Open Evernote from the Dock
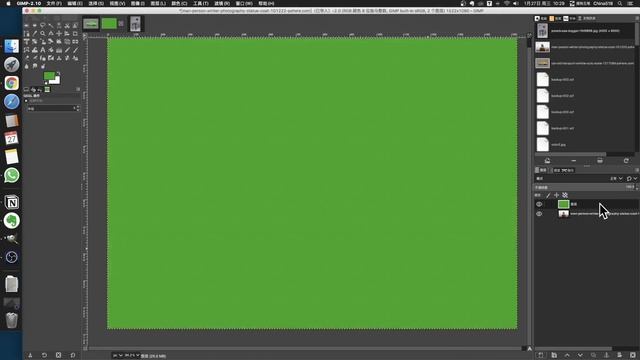Image resolution: width=640 pixels, height=360 pixels. (11, 221)
